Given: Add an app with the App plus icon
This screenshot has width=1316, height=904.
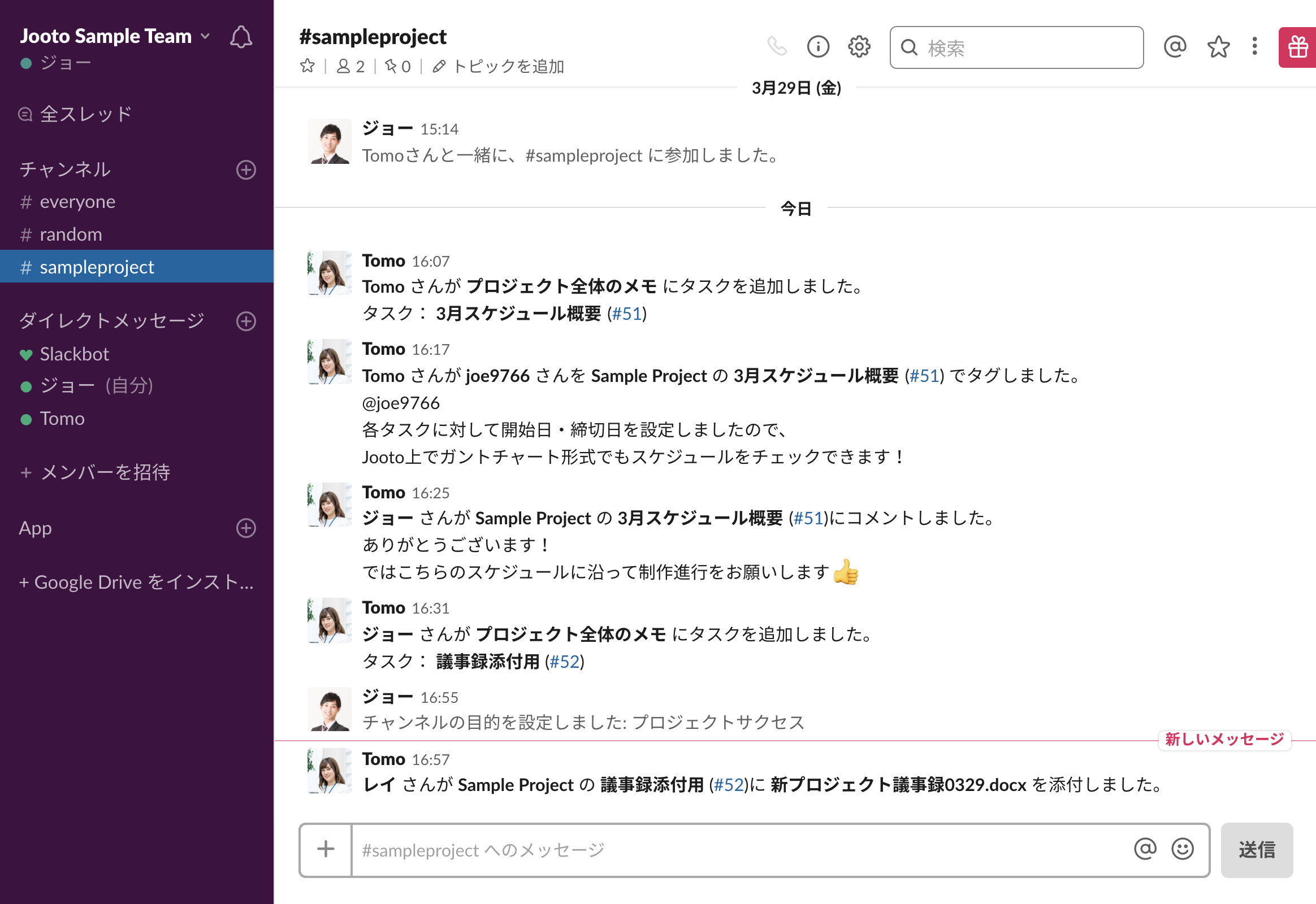Looking at the screenshot, I should [x=246, y=528].
